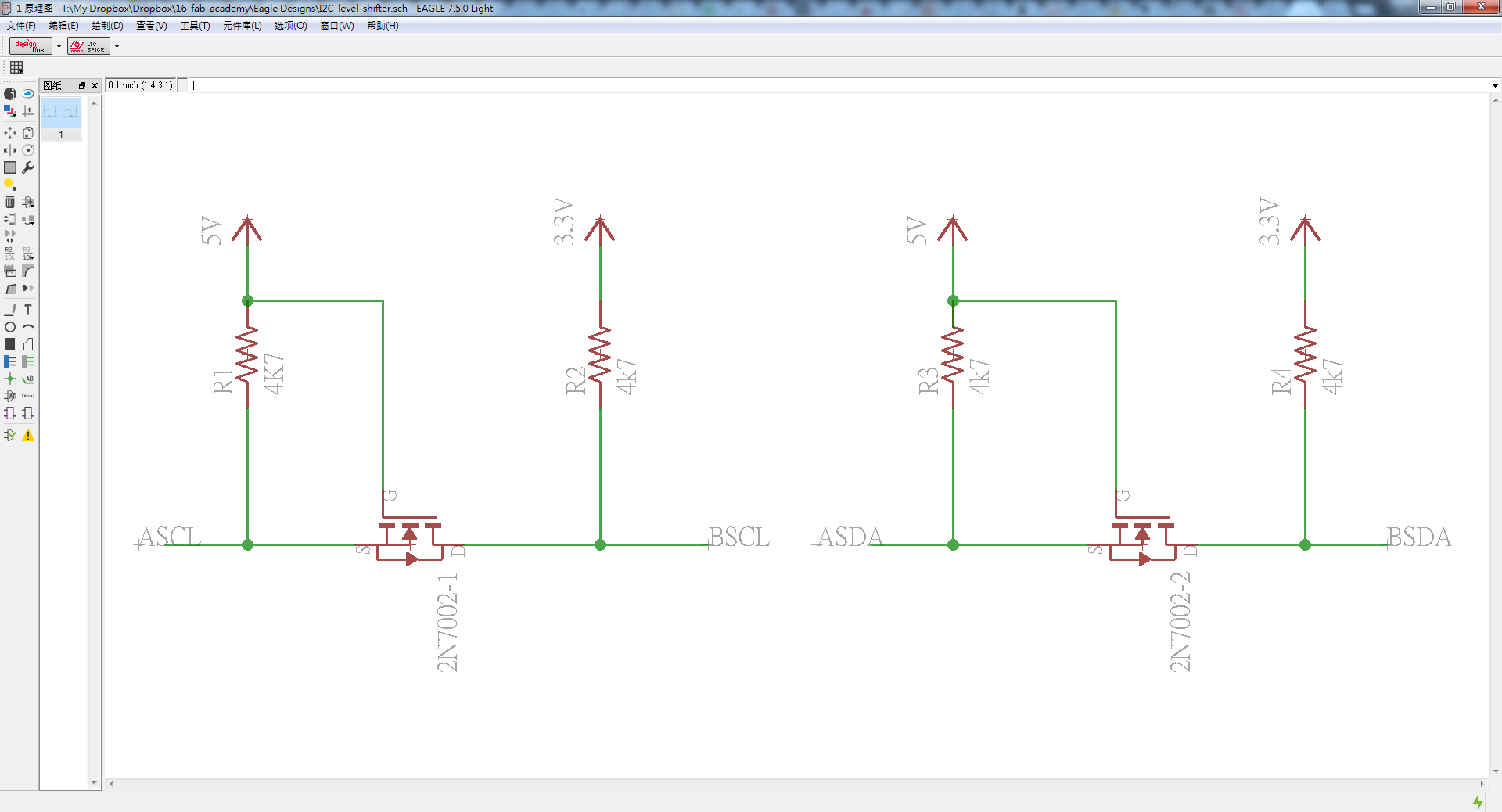Select the Attribute tool

(x=10, y=396)
